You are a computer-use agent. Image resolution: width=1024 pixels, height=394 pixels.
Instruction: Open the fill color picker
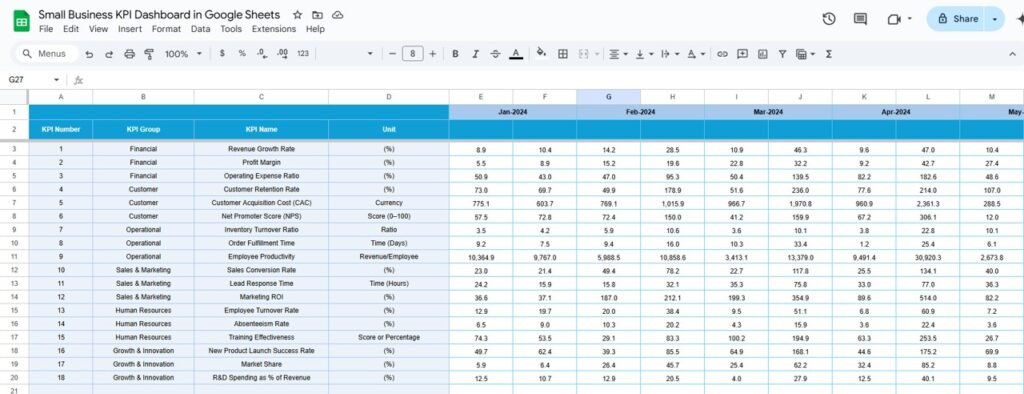click(x=541, y=54)
